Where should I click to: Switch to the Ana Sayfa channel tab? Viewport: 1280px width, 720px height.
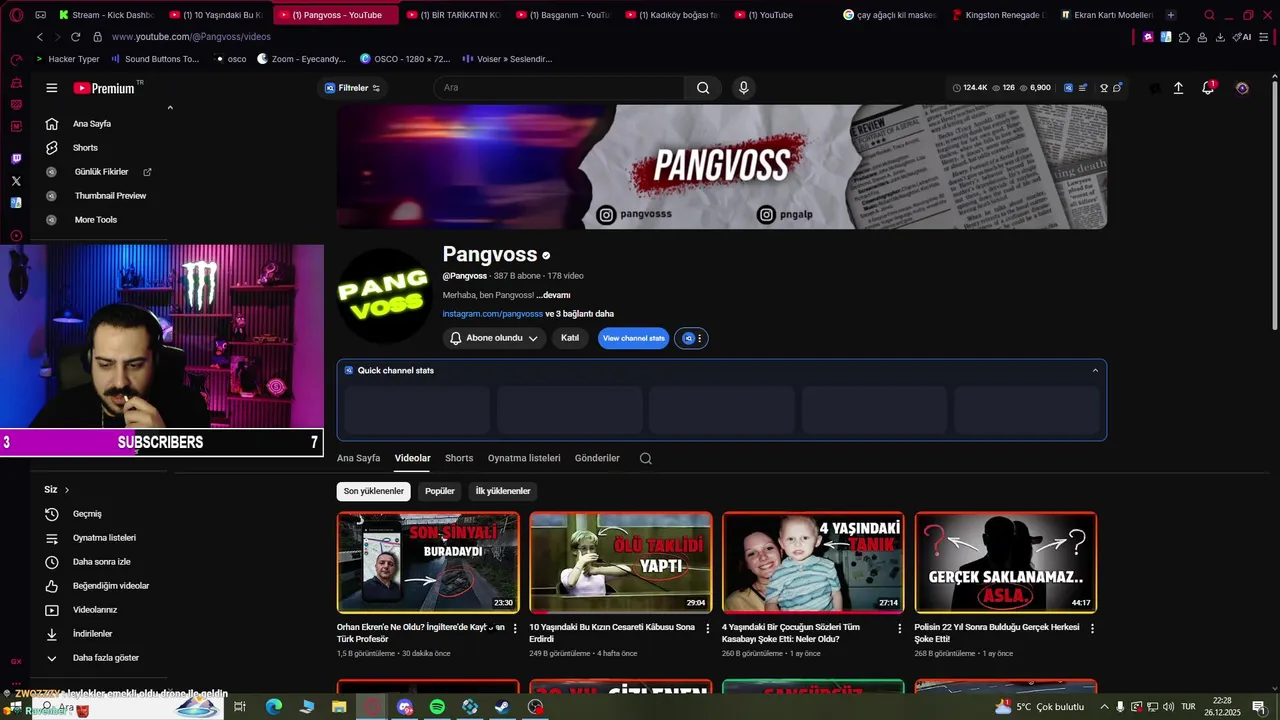coord(358,458)
